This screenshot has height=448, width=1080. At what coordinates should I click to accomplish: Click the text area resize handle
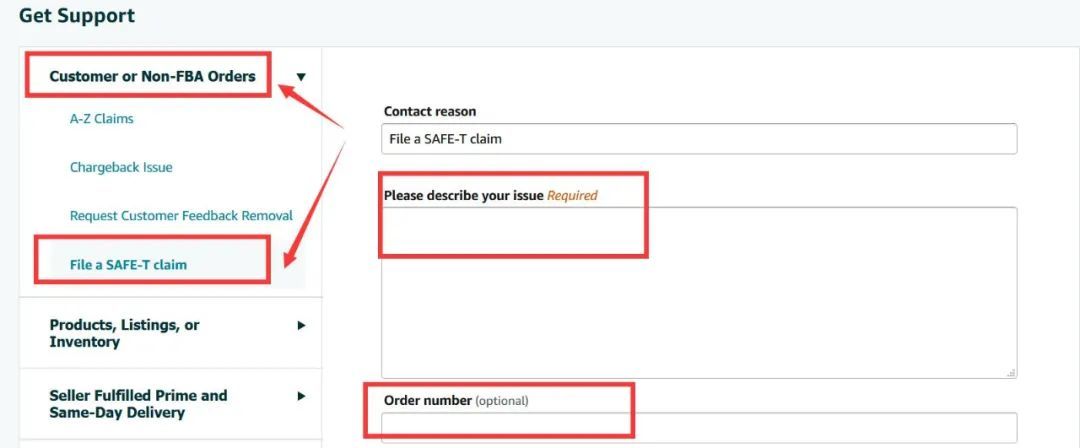click(1011, 372)
